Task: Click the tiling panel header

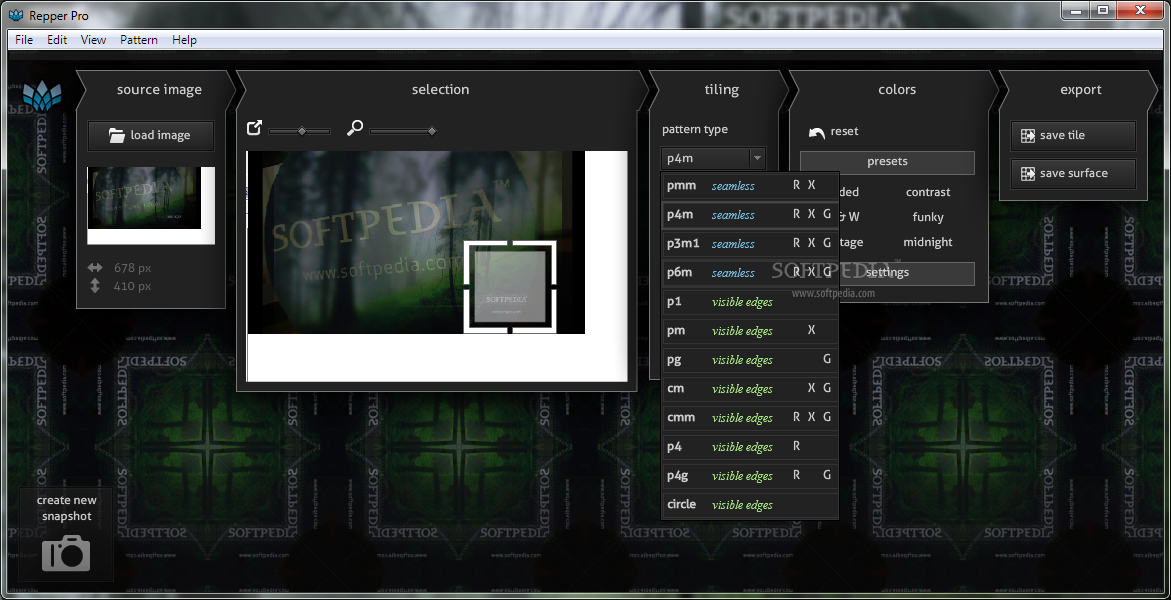Action: point(721,90)
